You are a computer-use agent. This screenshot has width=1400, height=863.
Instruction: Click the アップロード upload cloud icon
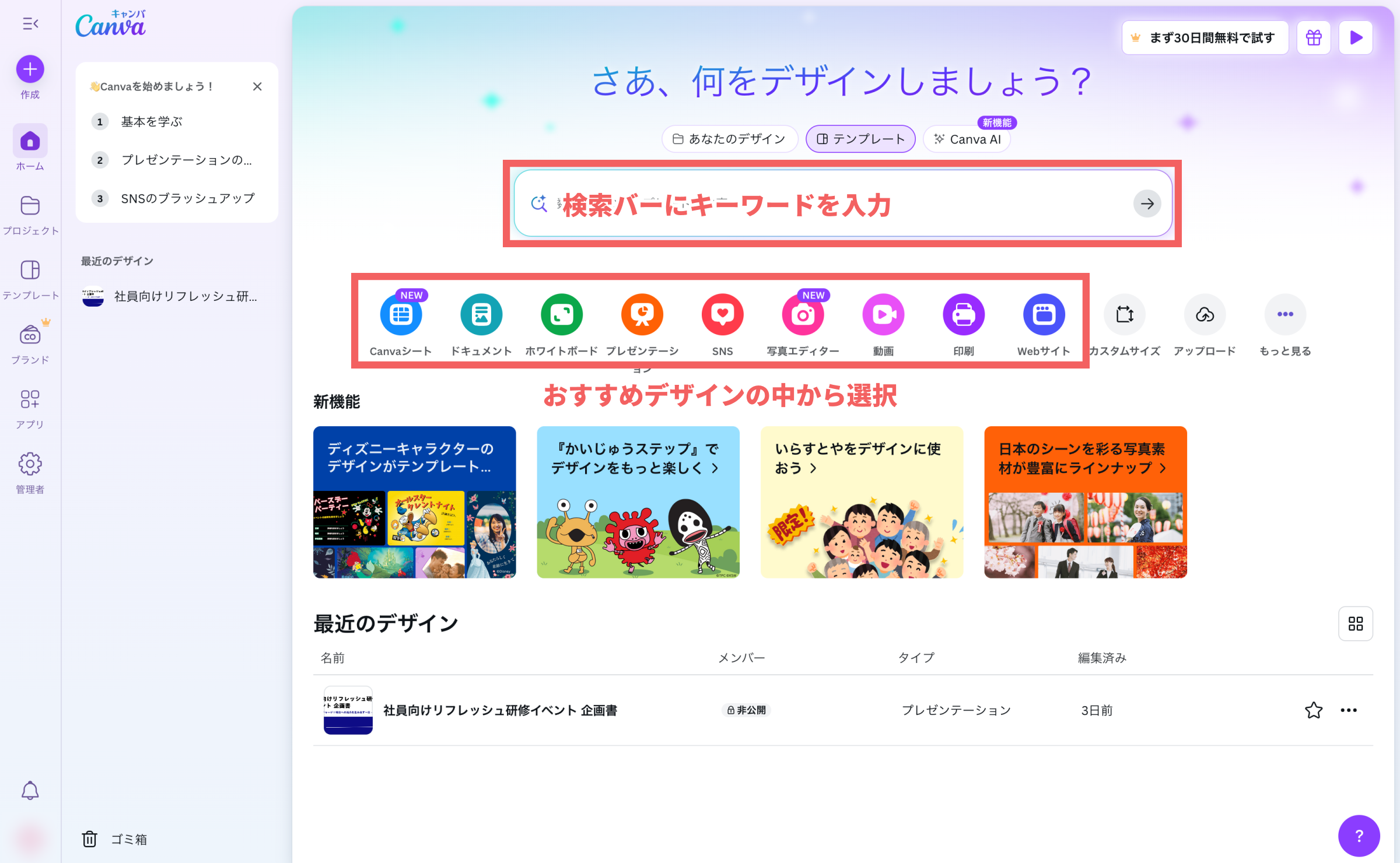click(x=1205, y=314)
